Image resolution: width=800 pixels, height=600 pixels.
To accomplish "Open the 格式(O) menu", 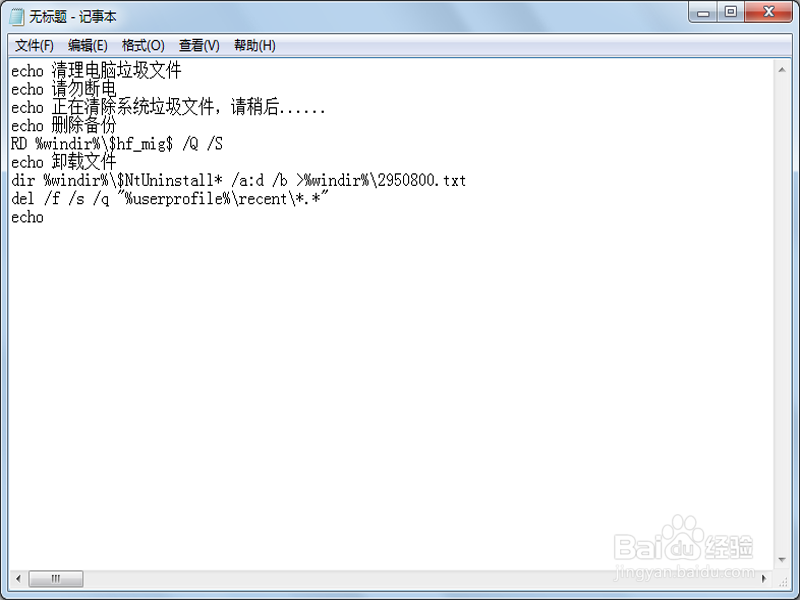I will (x=143, y=45).
